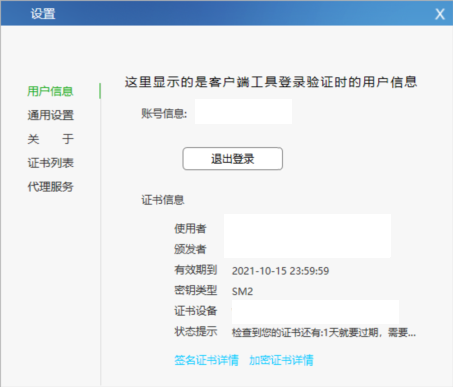Open the 证书列表 tab
The image size is (454, 388).
click(x=51, y=163)
